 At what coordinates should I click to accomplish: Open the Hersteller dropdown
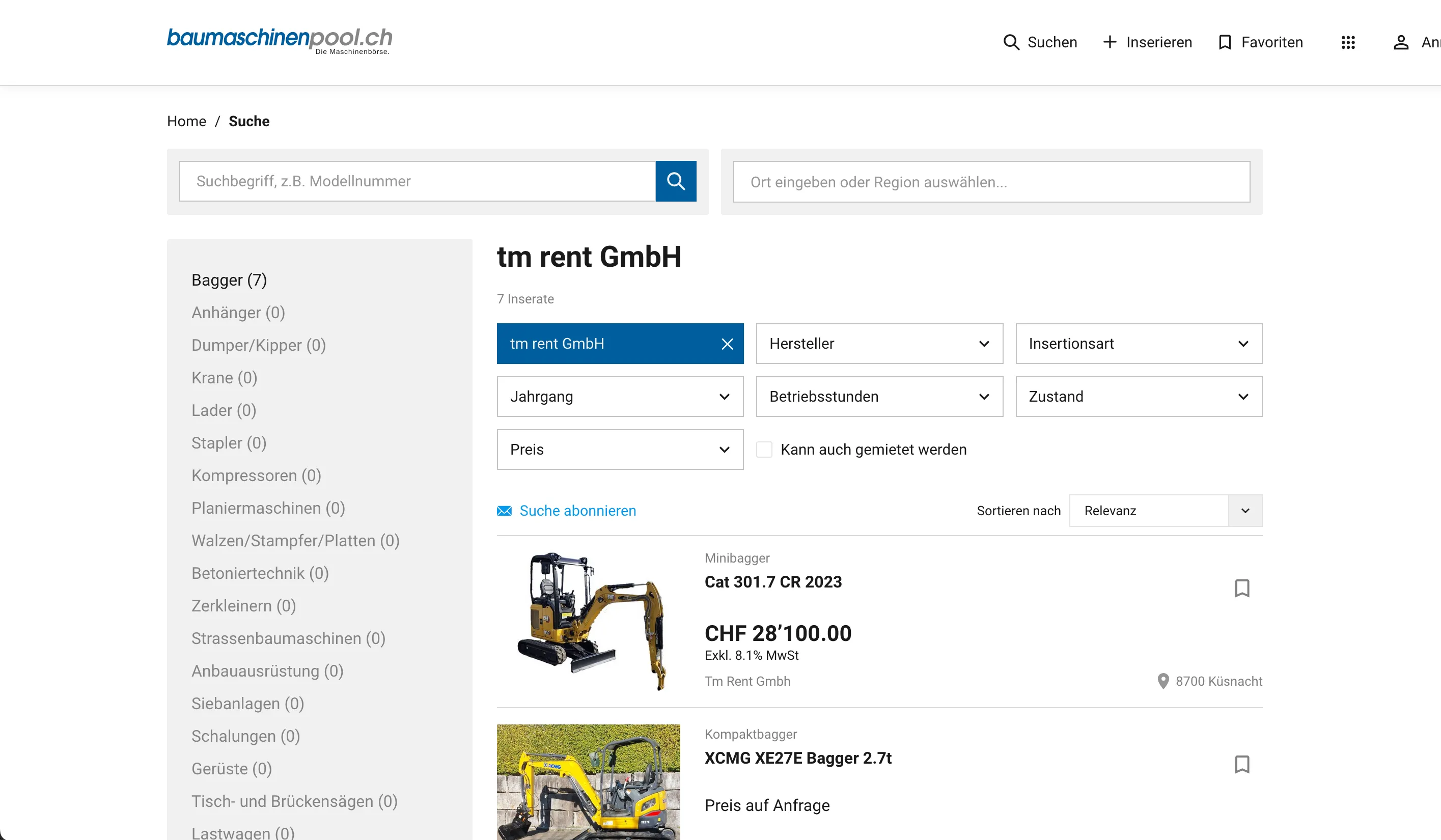click(879, 344)
